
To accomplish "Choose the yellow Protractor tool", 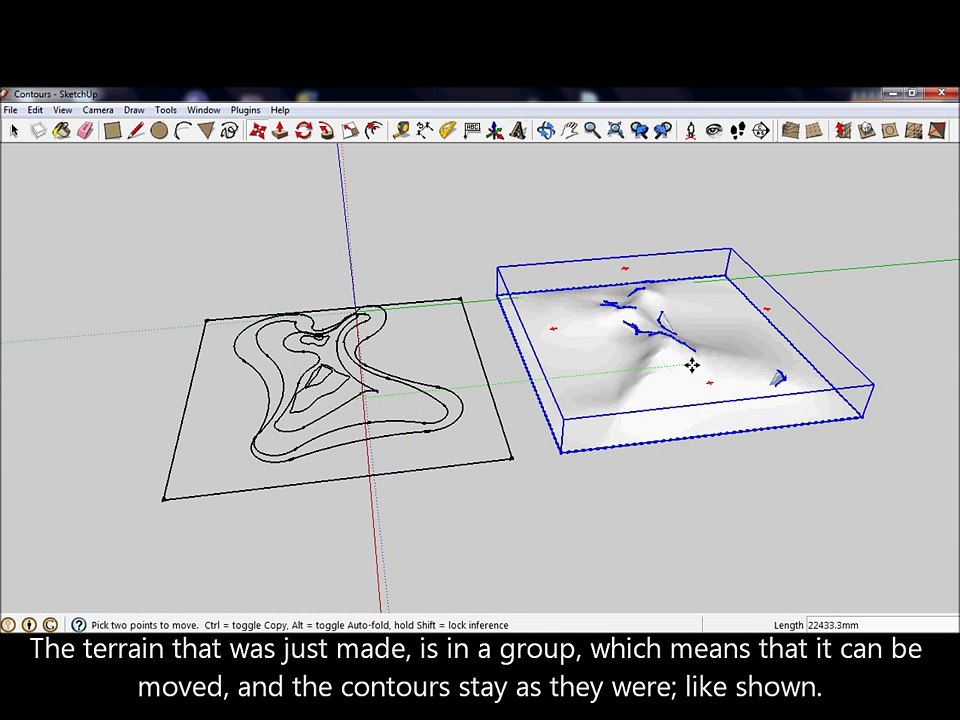I will 448,130.
